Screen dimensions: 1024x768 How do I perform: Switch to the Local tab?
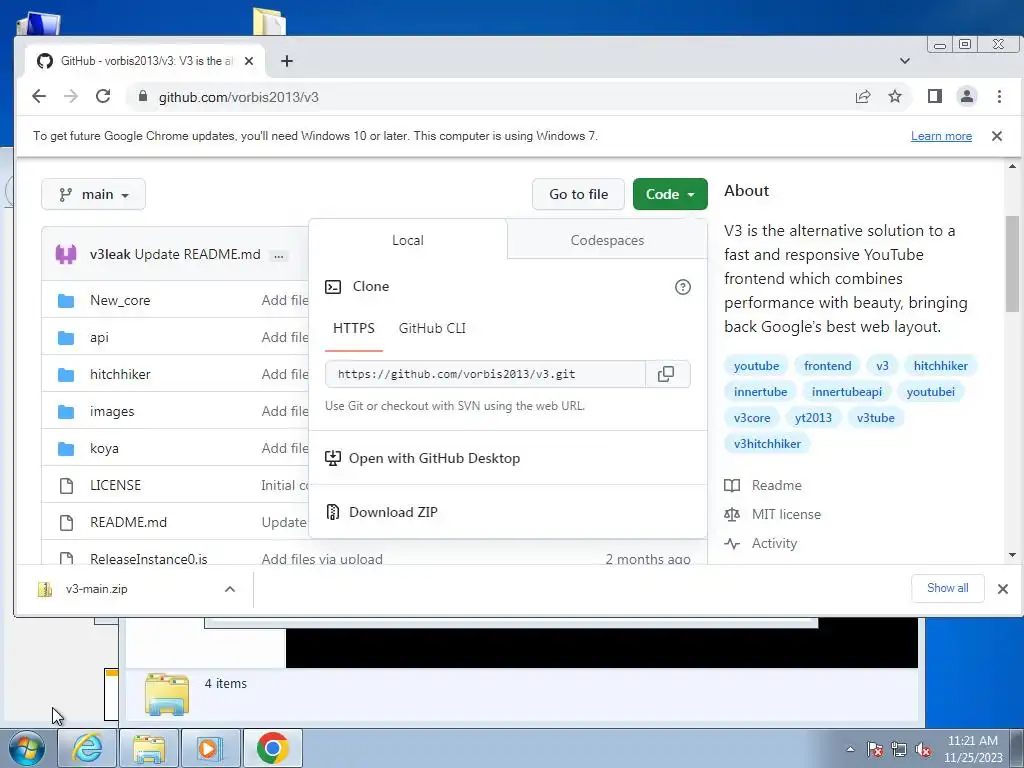point(408,240)
